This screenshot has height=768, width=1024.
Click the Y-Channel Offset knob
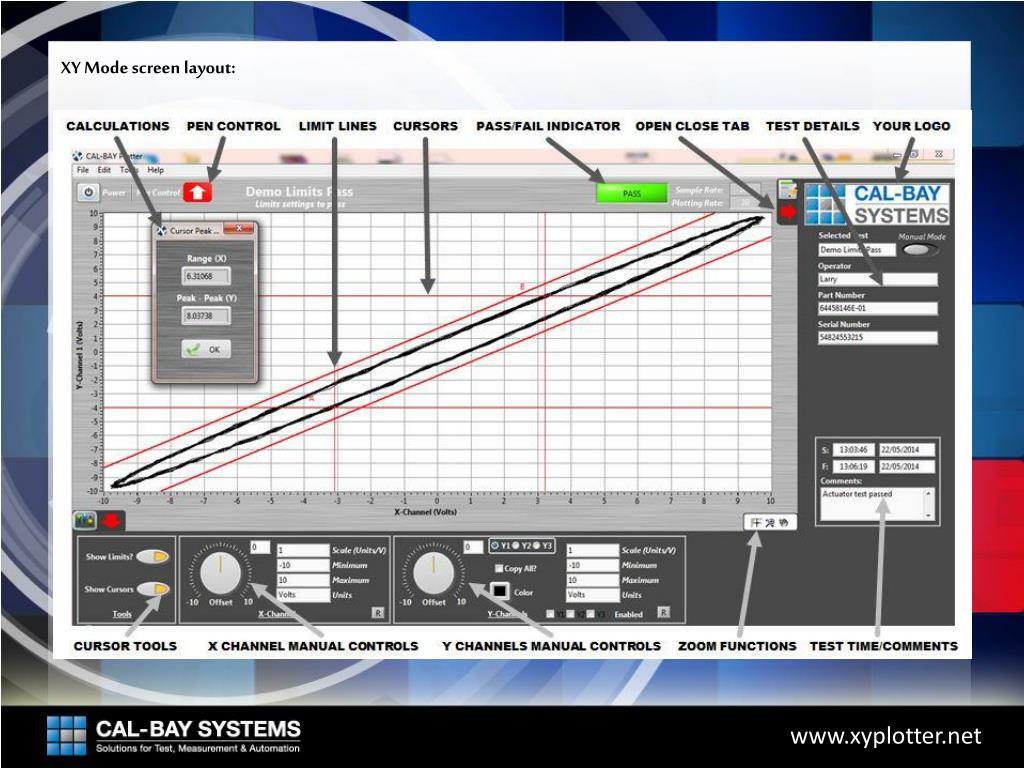coord(434,574)
